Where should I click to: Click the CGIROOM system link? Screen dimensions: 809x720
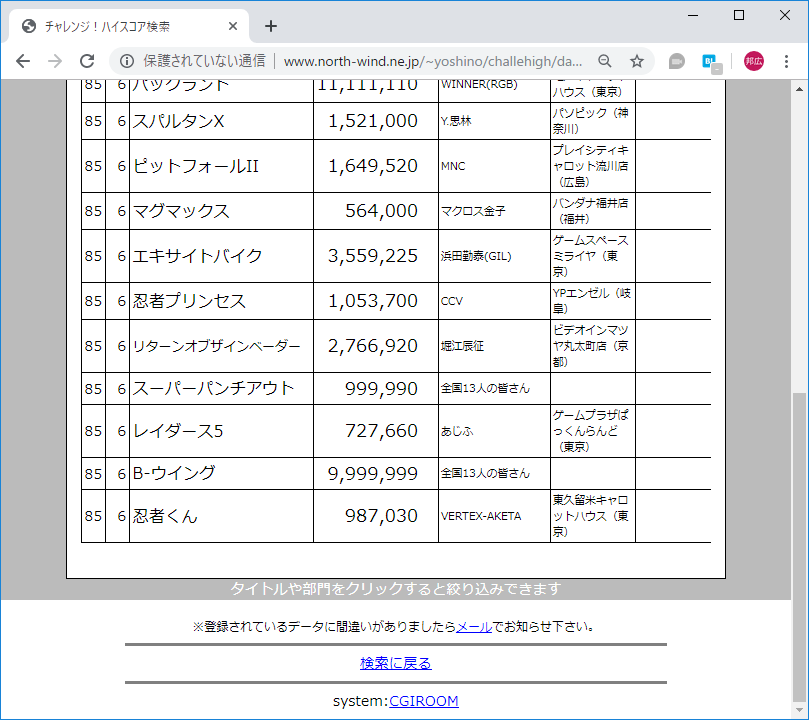coord(426,701)
